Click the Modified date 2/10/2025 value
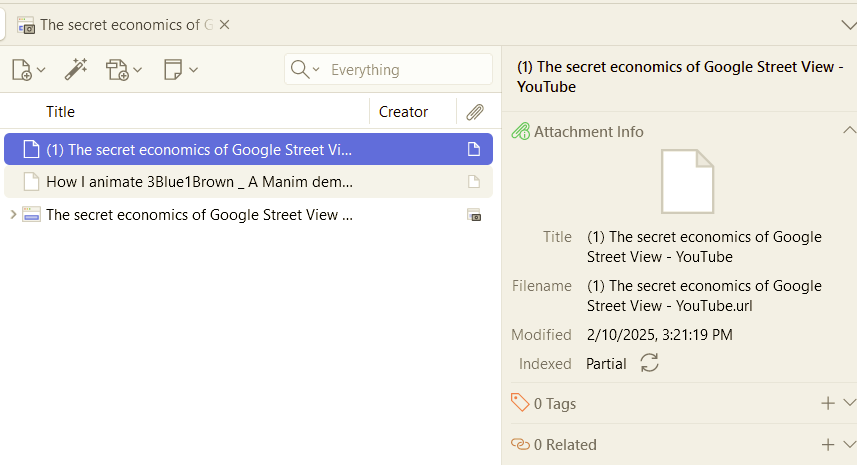This screenshot has width=857, height=465. [660, 334]
